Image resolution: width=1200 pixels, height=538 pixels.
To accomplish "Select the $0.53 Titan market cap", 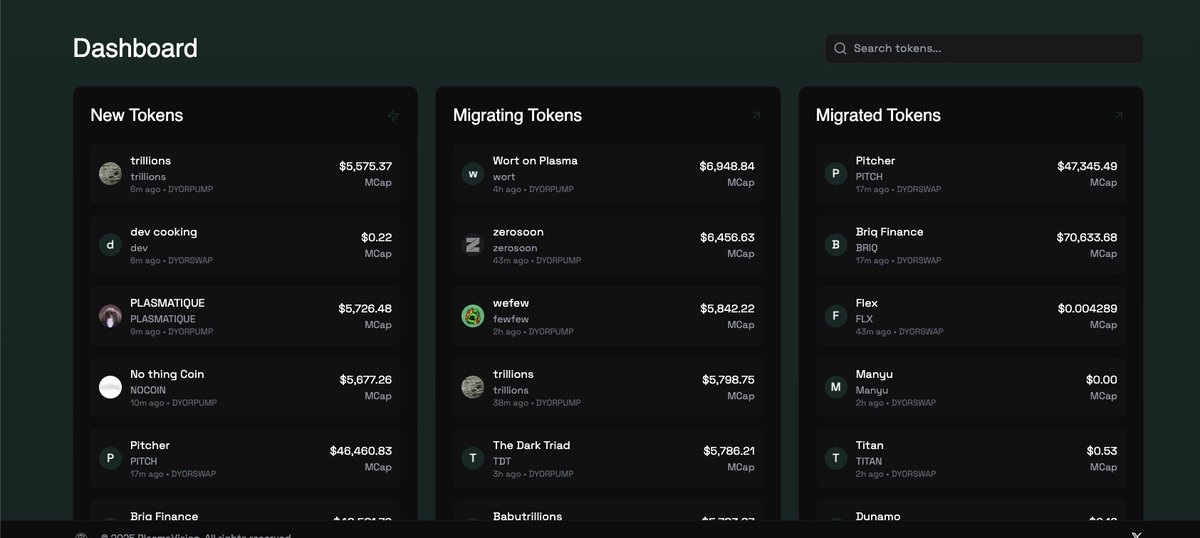I will (1102, 451).
